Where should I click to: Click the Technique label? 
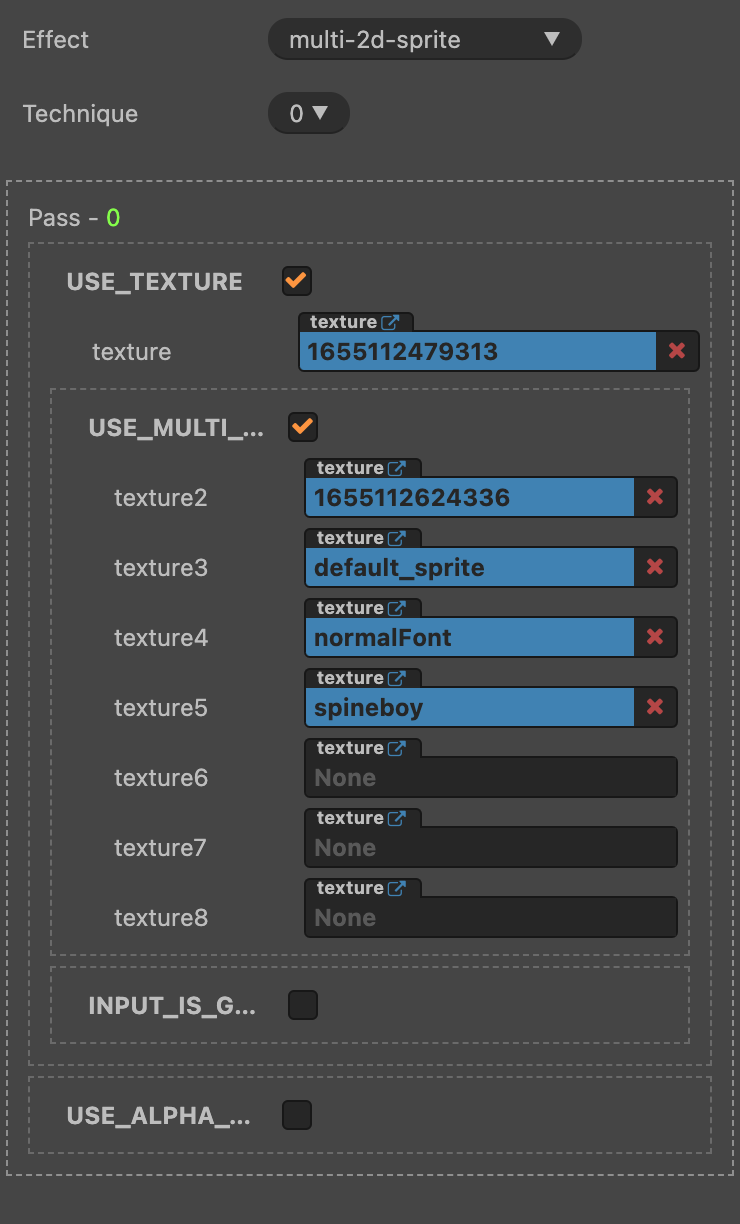(x=81, y=114)
